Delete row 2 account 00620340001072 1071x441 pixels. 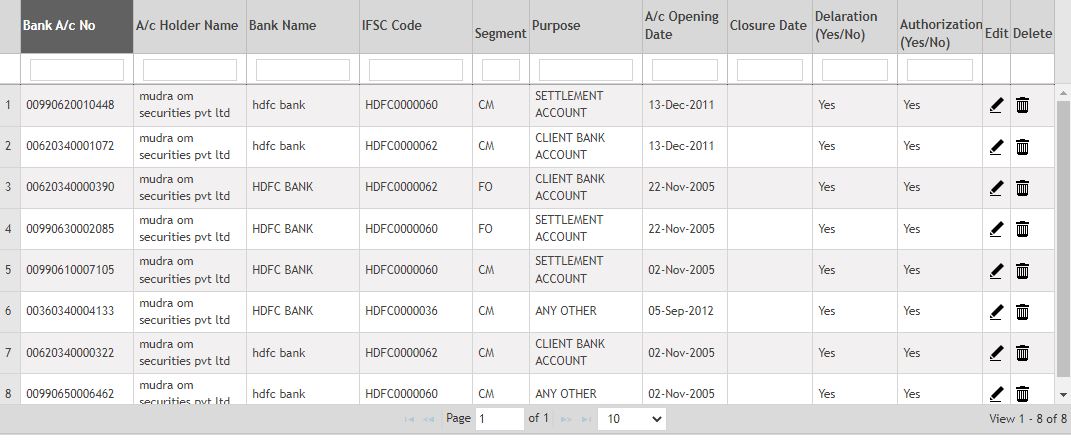pos(1023,147)
